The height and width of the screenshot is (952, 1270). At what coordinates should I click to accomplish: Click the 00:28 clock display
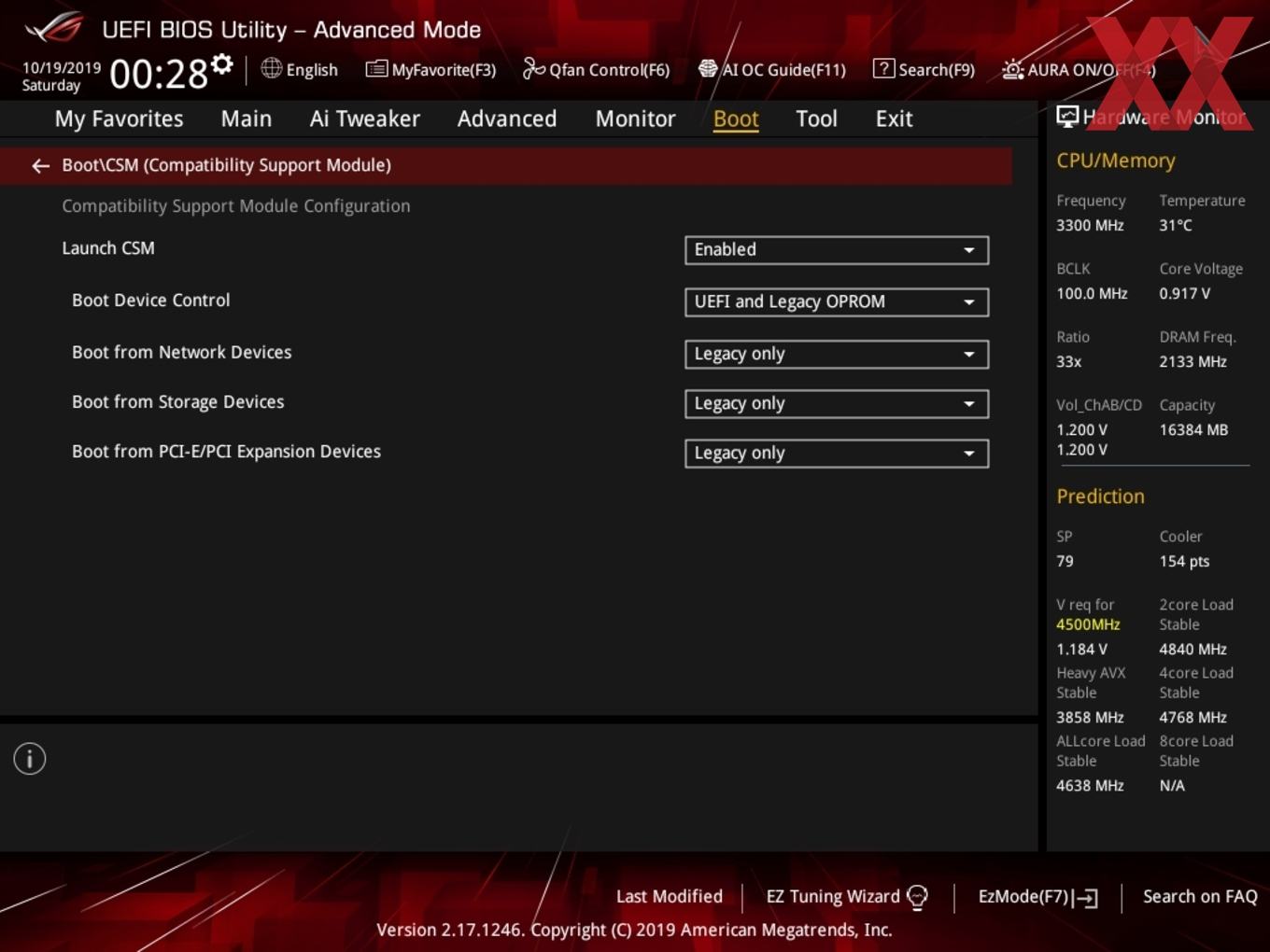pyautogui.click(x=159, y=73)
